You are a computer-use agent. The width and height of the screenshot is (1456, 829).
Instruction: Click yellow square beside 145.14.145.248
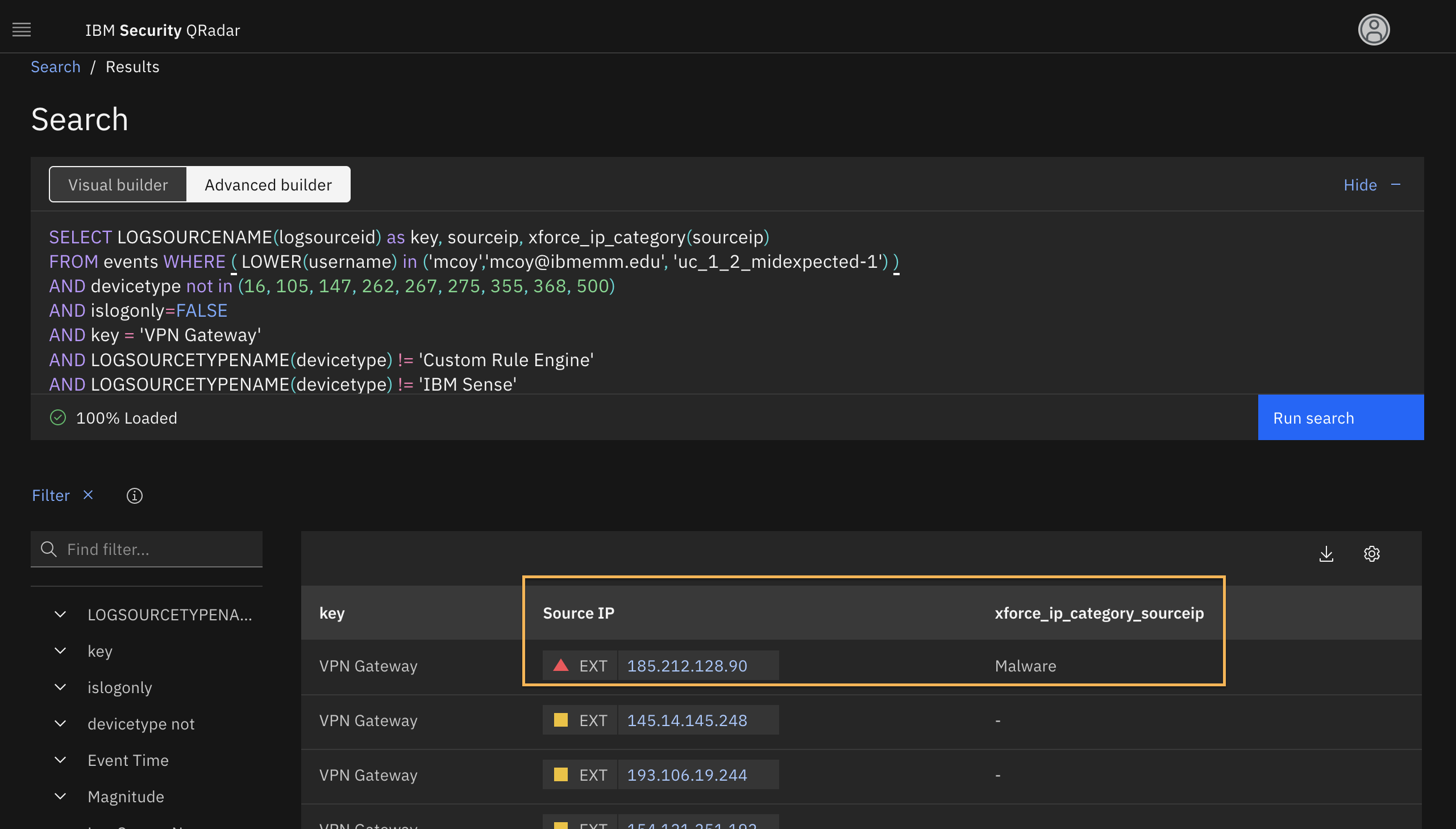pyautogui.click(x=560, y=720)
